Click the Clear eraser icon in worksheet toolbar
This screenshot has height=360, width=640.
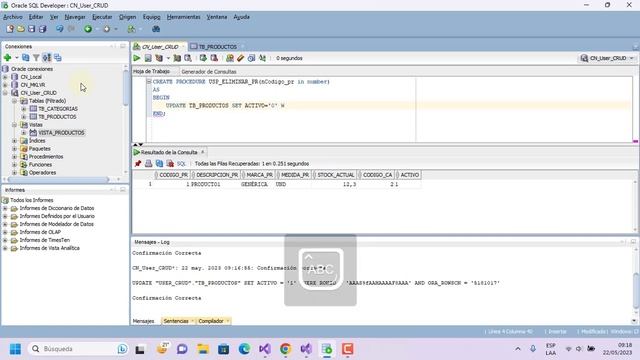(x=240, y=58)
